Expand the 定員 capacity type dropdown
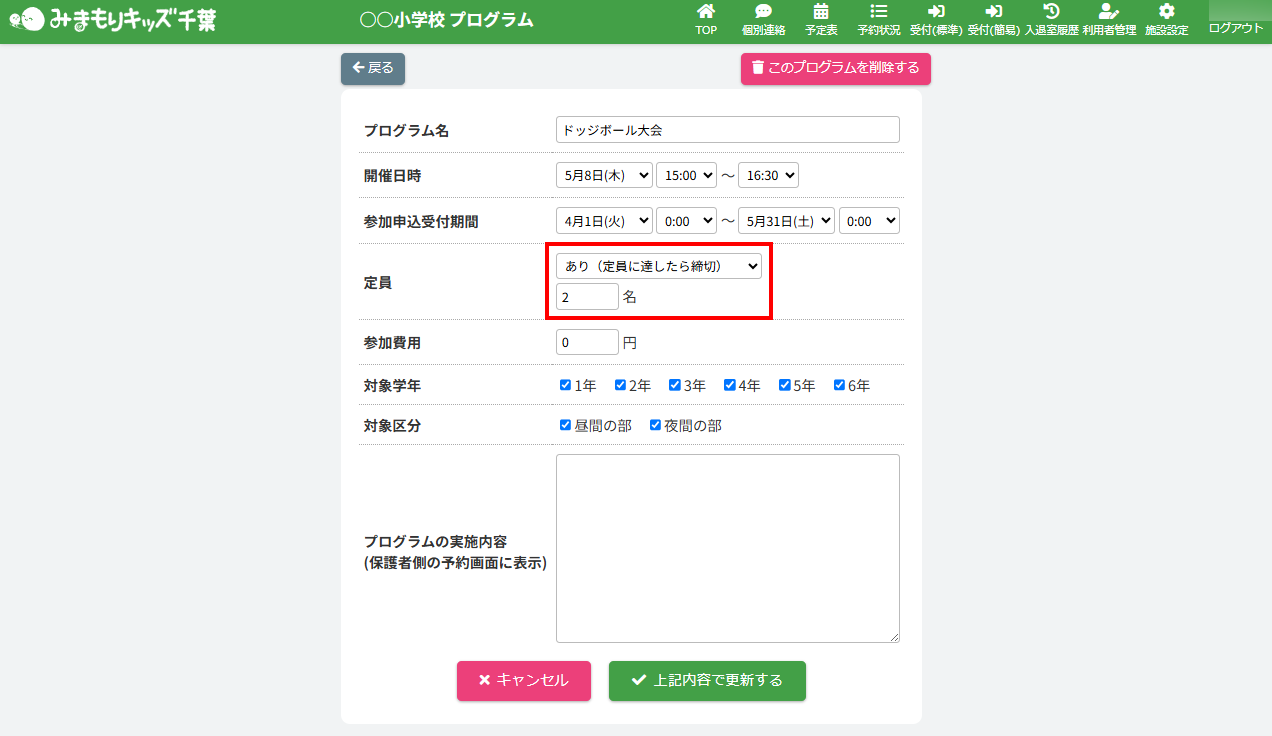Image resolution: width=1272 pixels, height=736 pixels. [x=658, y=266]
